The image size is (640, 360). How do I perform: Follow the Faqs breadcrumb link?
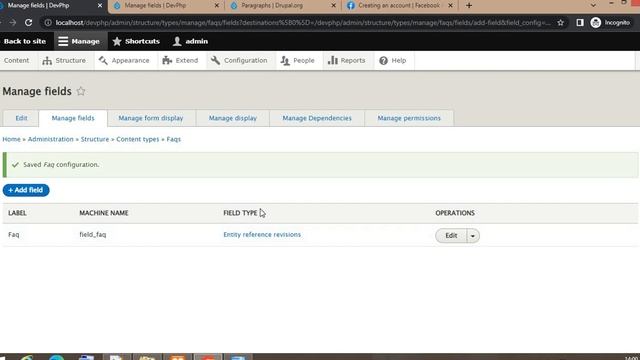173,139
